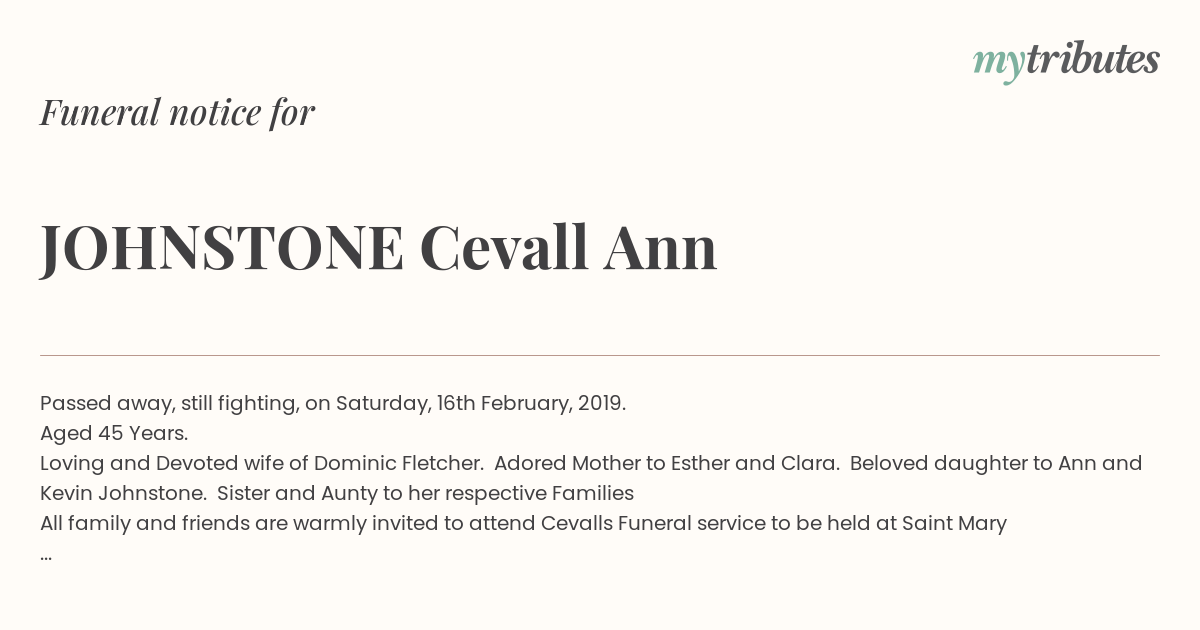Viewport: 1200px width, 630px height.
Task: Select the name JOHNSTONE Cevall Ann
Action: 379,248
